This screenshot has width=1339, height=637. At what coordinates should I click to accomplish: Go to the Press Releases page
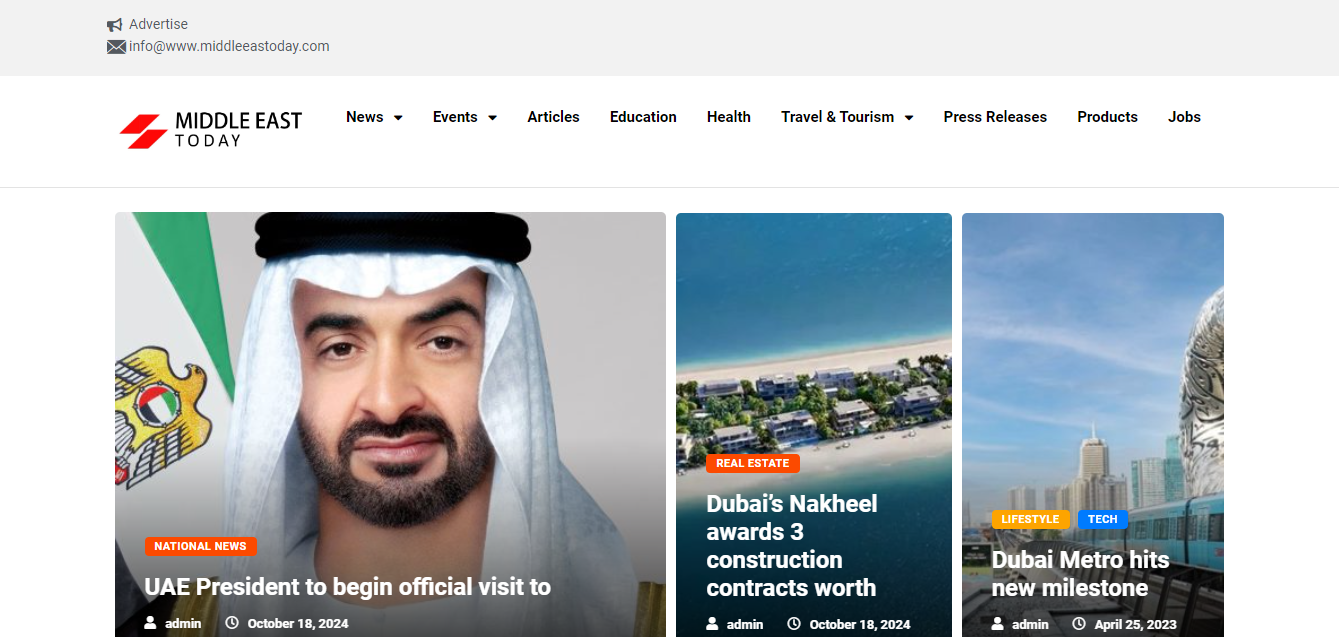(x=995, y=117)
